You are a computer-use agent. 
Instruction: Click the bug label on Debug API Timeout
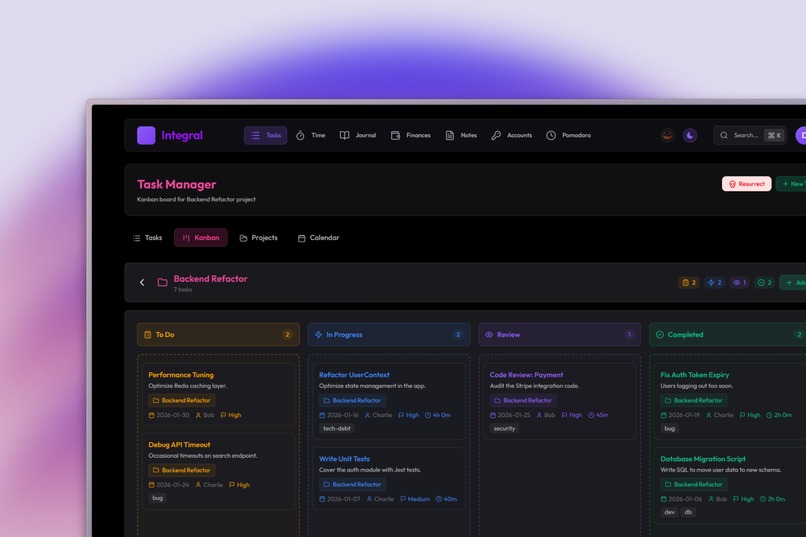157,498
